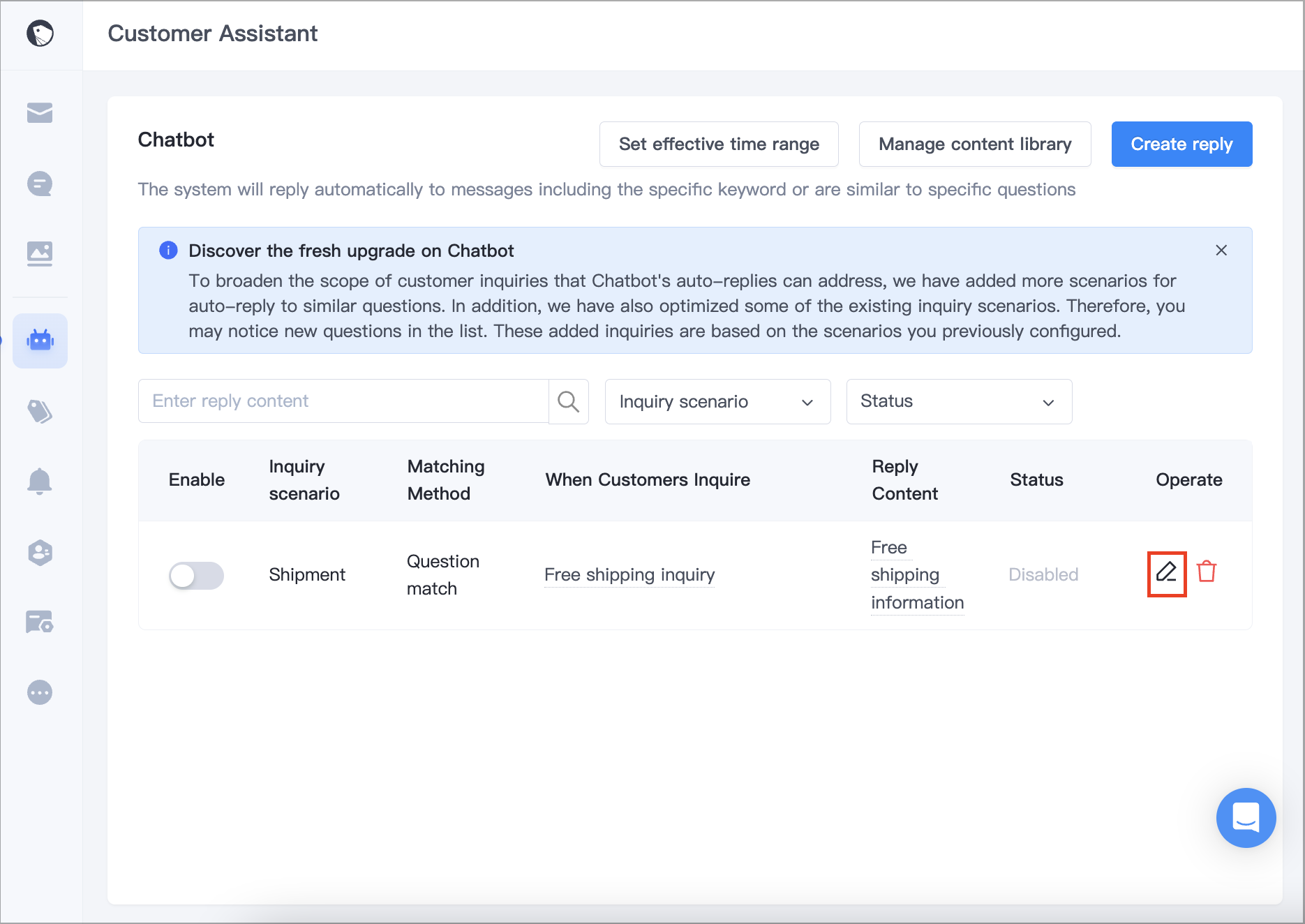Focus the Enter reply content field
Image resolution: width=1305 pixels, height=924 pixels.
pos(343,401)
